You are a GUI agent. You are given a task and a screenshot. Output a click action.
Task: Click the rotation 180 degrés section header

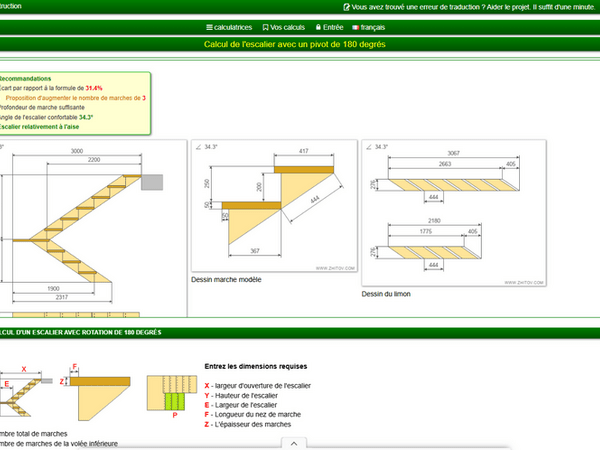(80, 332)
